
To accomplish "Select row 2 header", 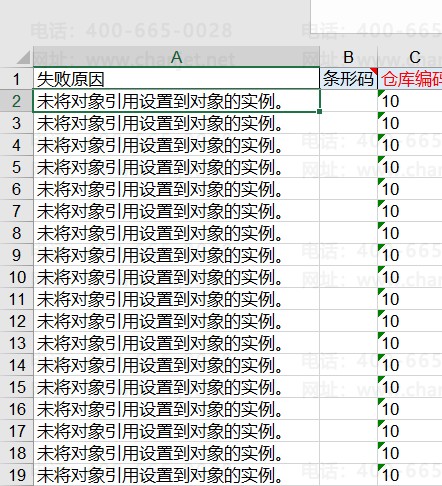I will tap(16, 101).
